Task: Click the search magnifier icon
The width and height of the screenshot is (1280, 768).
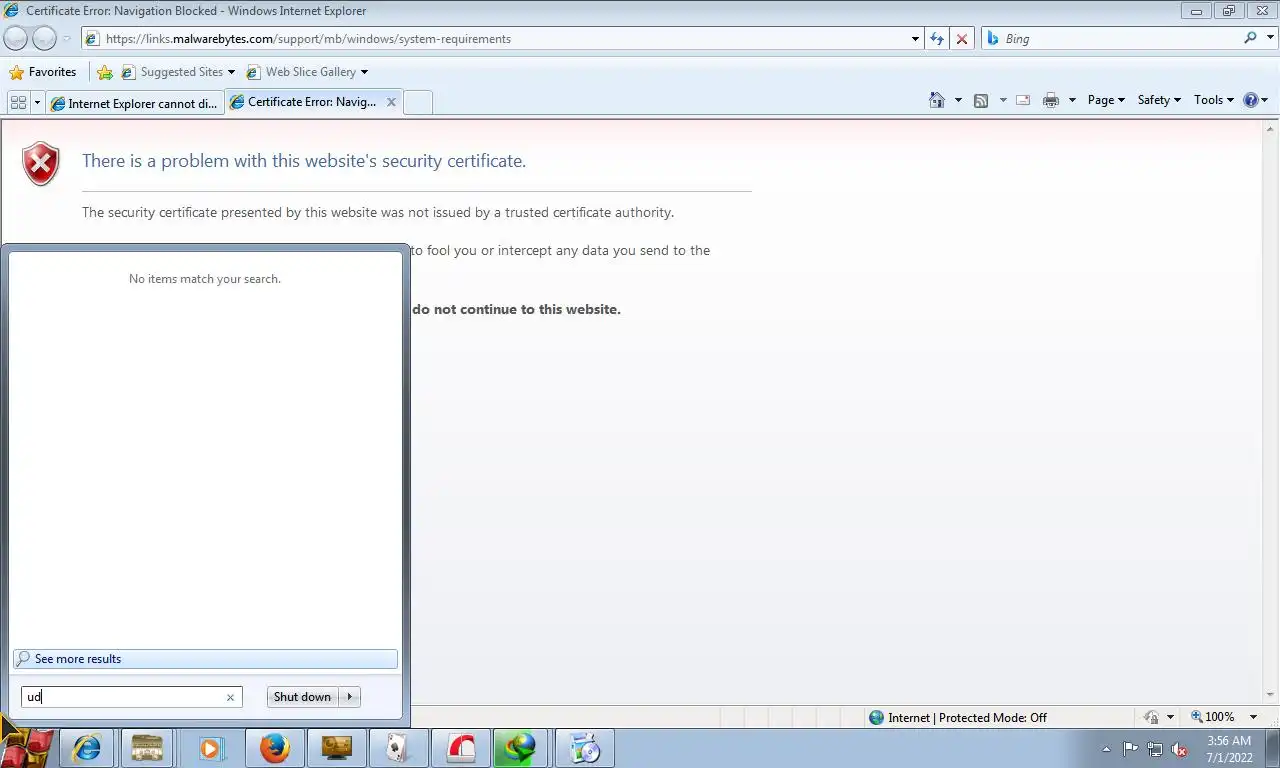Action: click(x=1250, y=38)
